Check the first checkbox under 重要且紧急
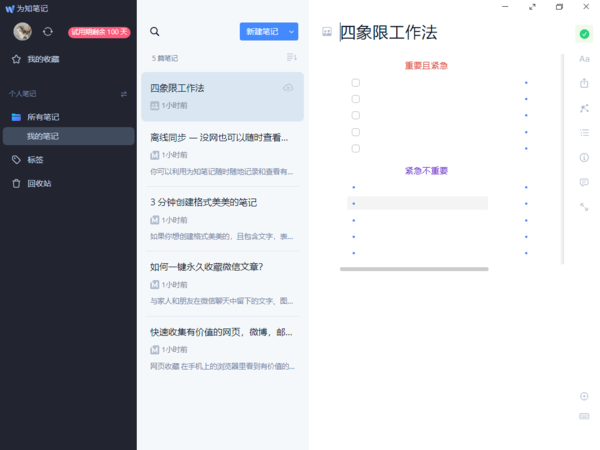Screen dimensions: 600x450 click(x=355, y=83)
